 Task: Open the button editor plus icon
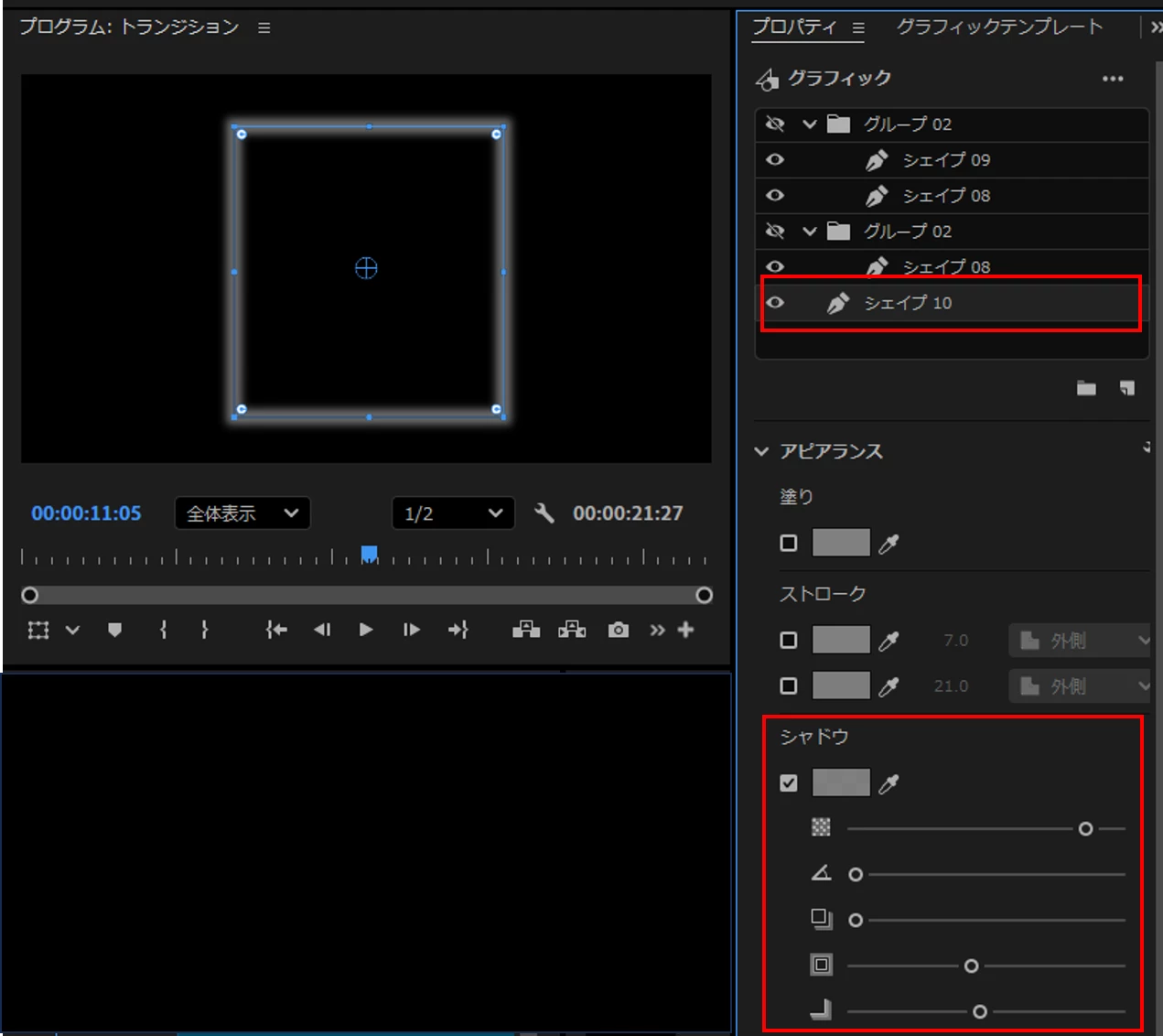(685, 630)
